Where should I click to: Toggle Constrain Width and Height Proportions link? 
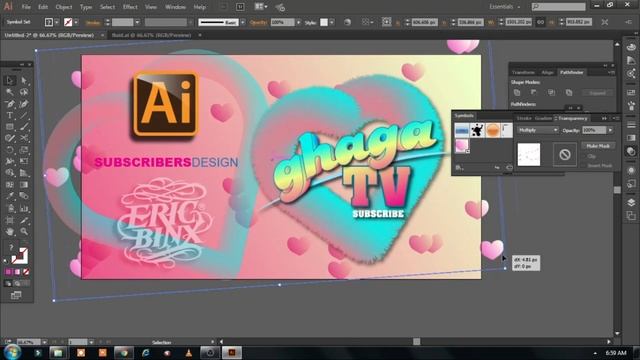[540, 22]
